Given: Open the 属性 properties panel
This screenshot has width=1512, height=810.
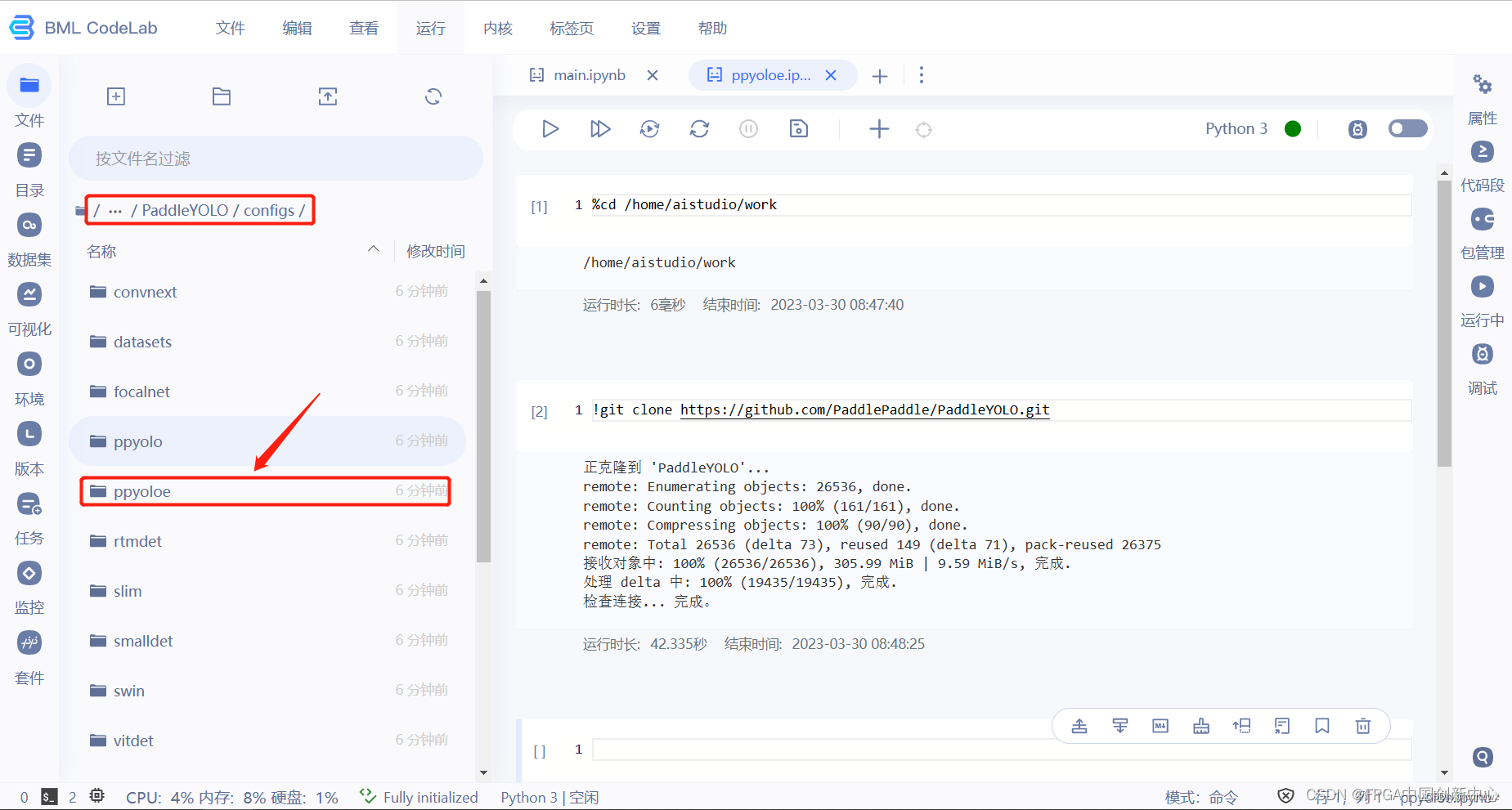Looking at the screenshot, I should coord(1483,97).
